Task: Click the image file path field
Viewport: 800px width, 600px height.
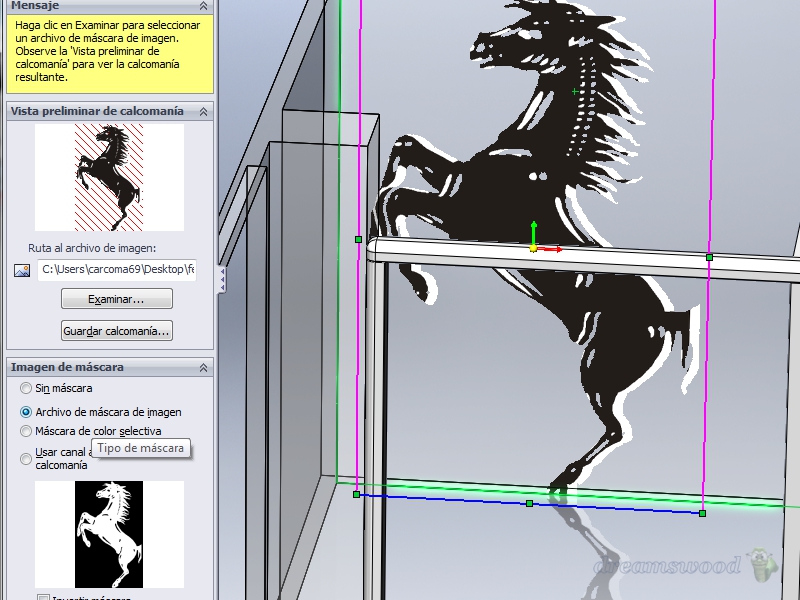Action: pyautogui.click(x=117, y=269)
